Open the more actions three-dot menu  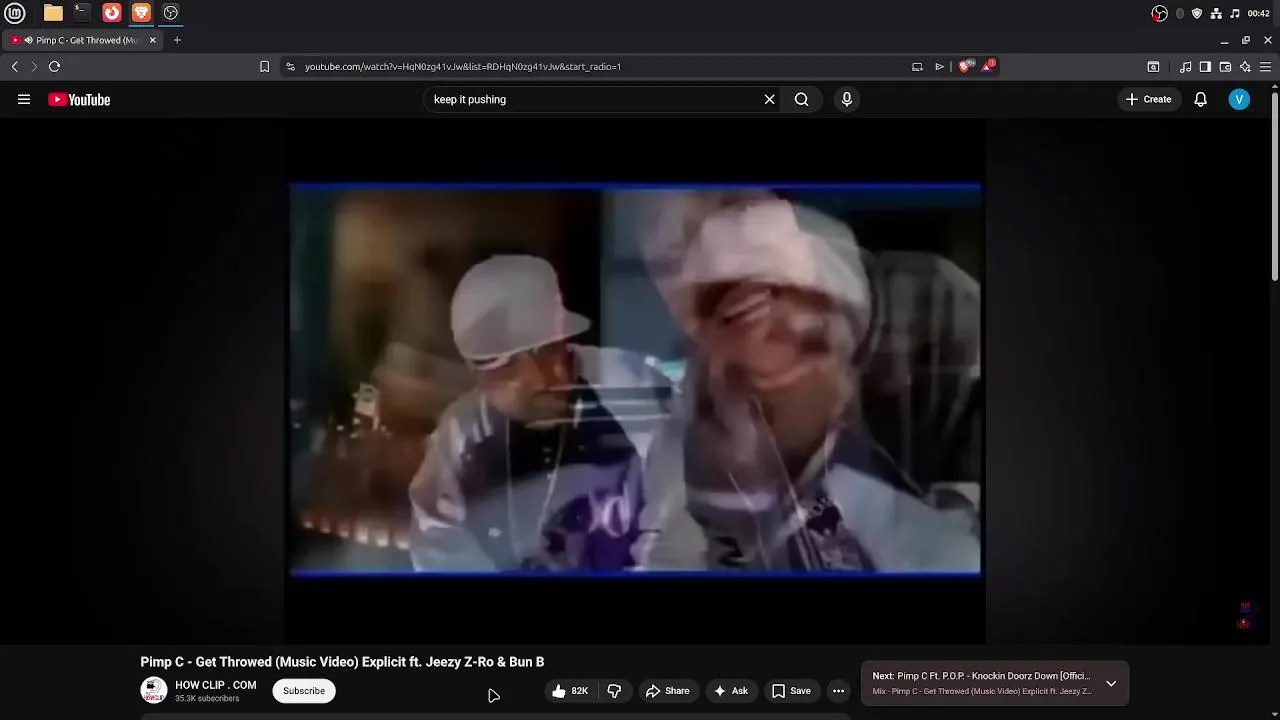point(839,691)
